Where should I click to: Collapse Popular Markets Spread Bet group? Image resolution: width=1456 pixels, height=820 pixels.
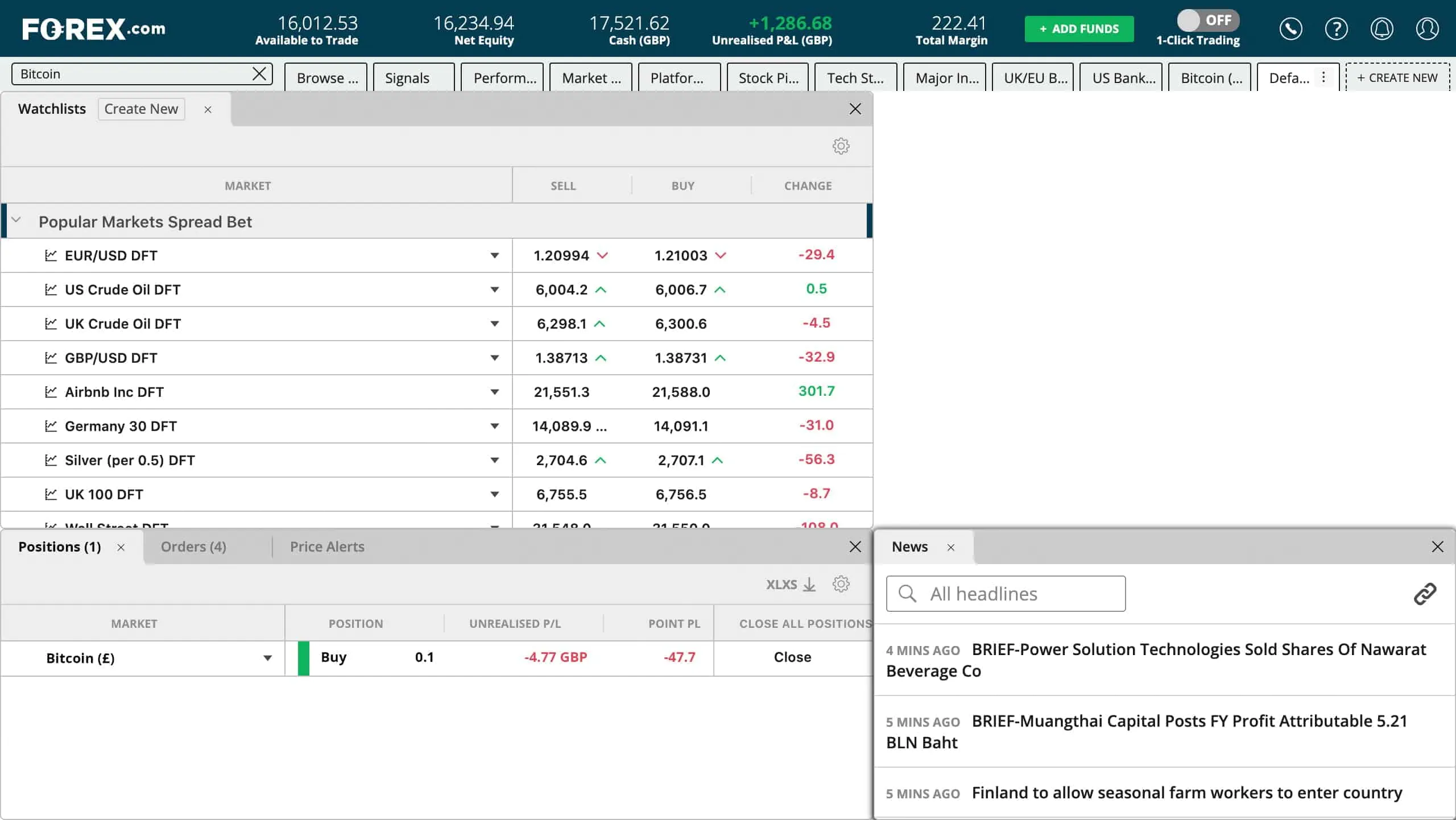coord(16,220)
